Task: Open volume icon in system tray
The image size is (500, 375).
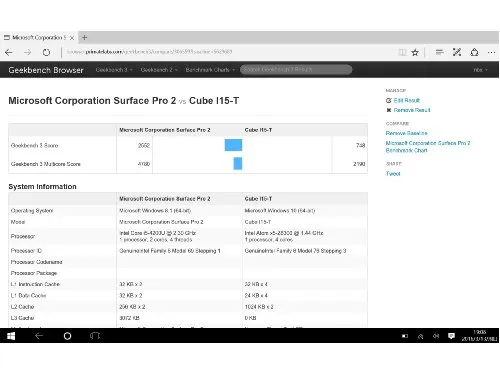Action: click(436, 336)
